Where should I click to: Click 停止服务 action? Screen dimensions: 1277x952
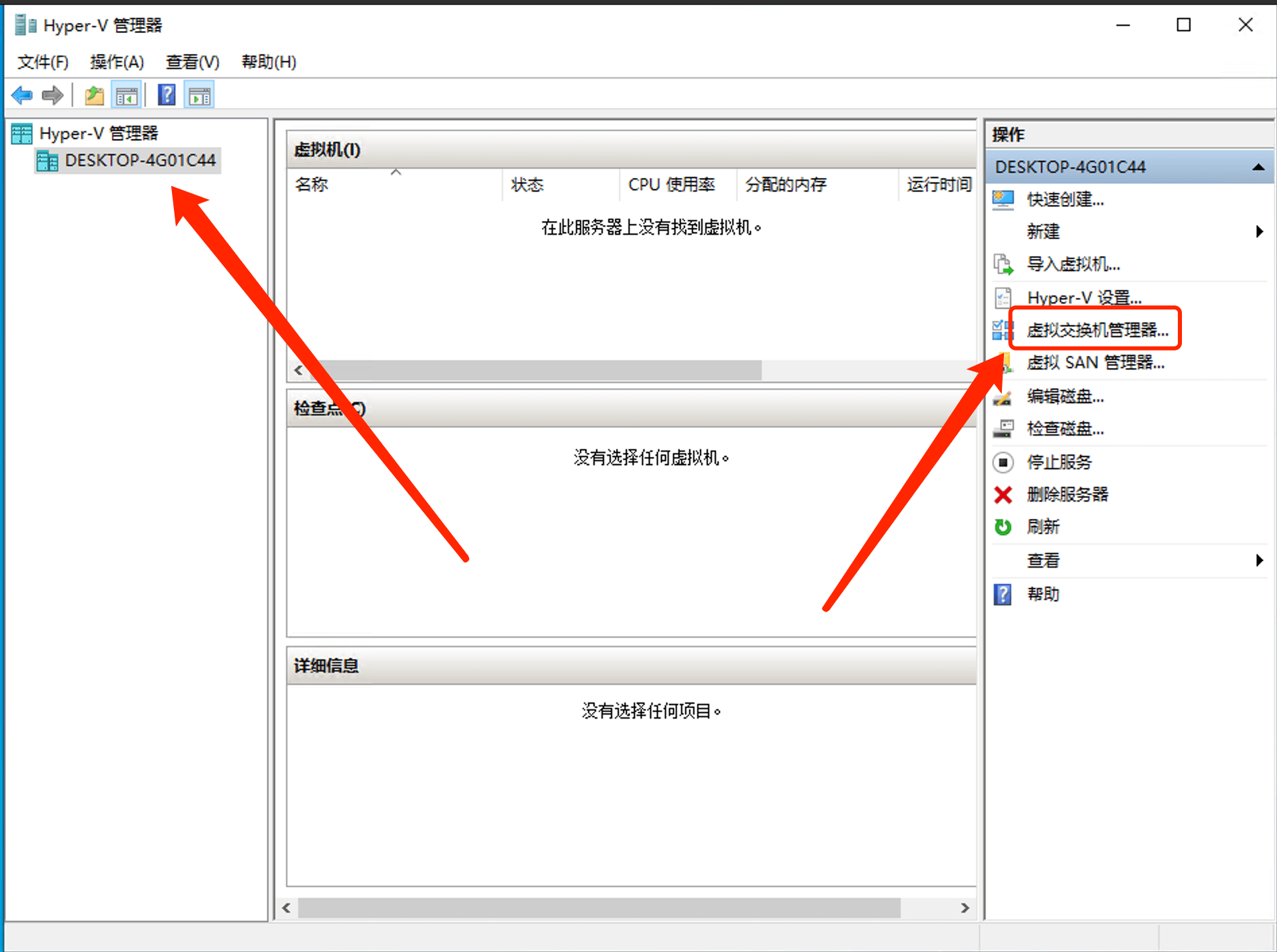[1059, 463]
